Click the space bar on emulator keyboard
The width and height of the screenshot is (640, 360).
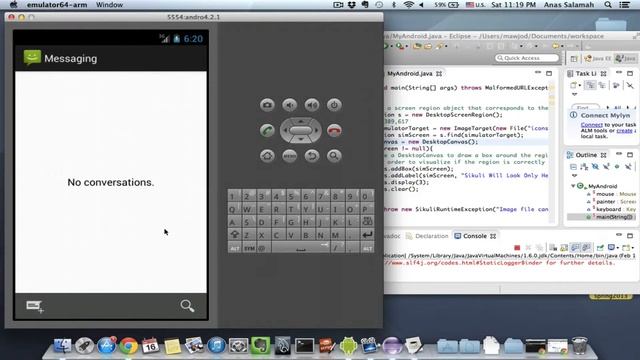301,247
